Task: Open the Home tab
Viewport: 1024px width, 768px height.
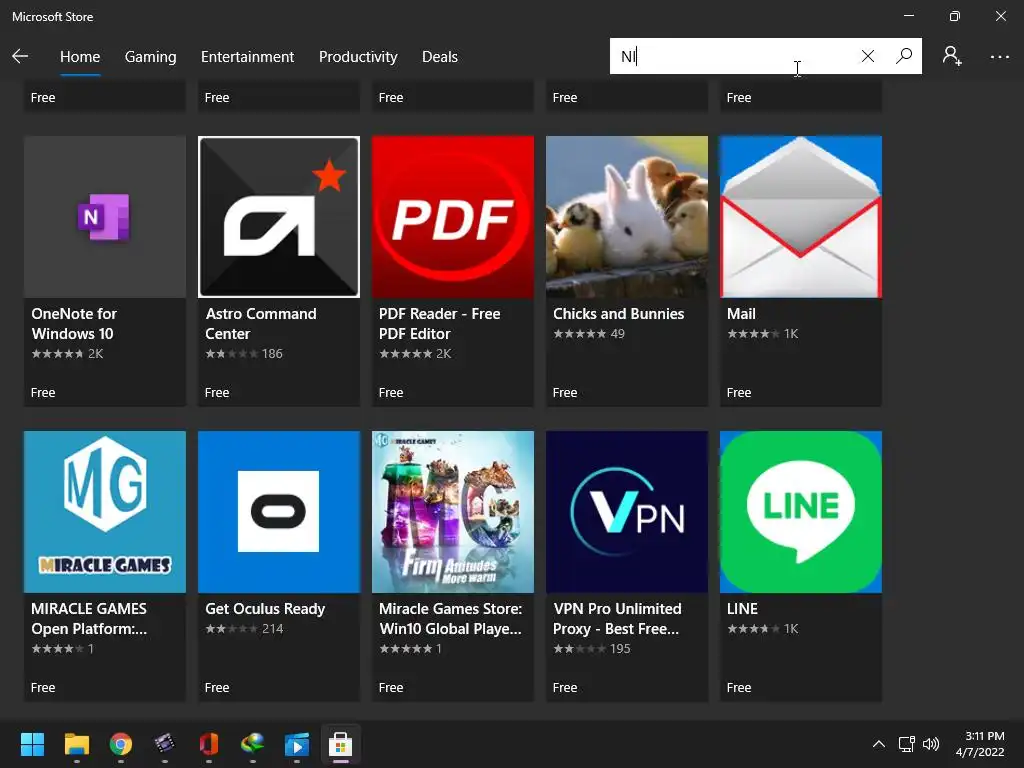Action: click(x=80, y=57)
